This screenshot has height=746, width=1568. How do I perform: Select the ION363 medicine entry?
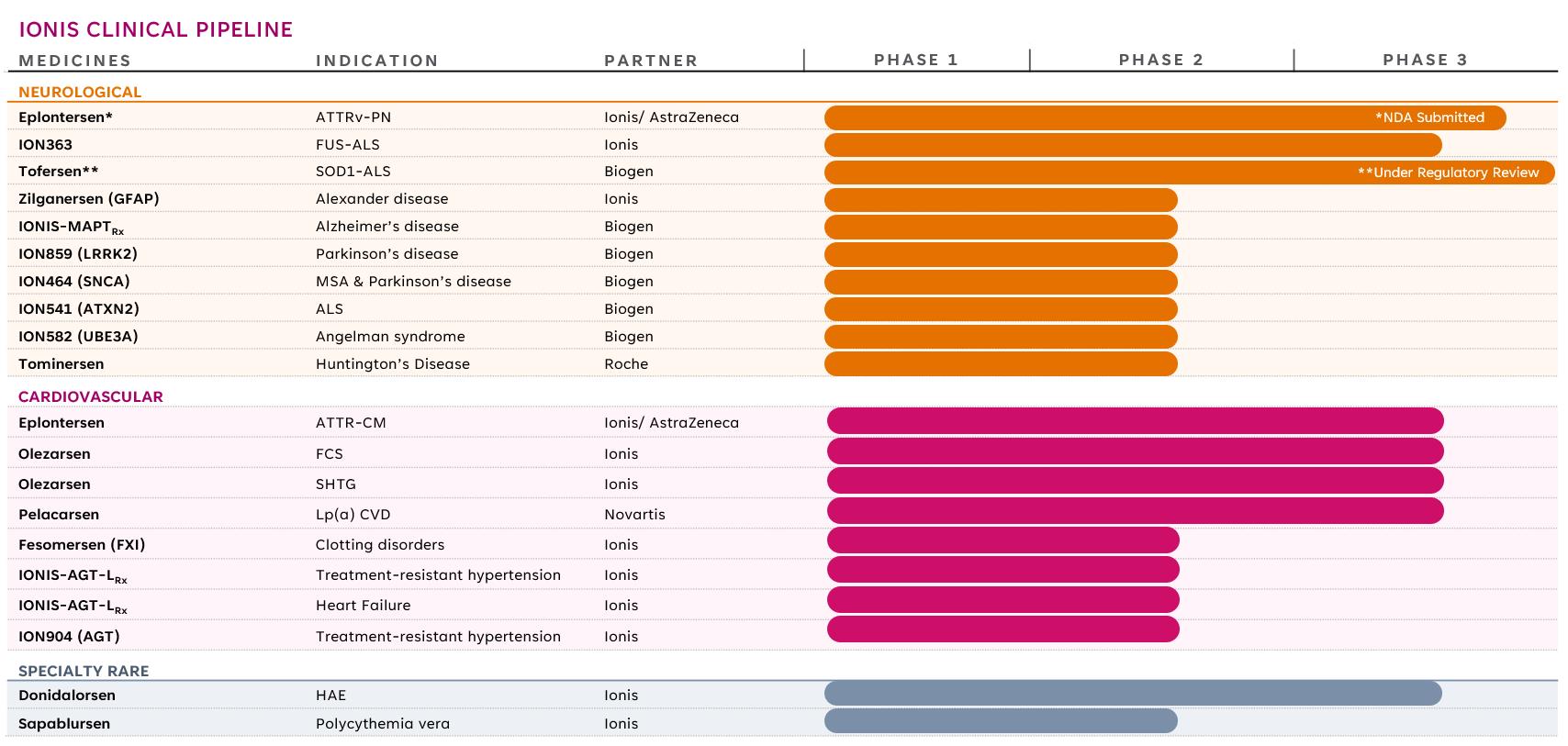coord(45,144)
